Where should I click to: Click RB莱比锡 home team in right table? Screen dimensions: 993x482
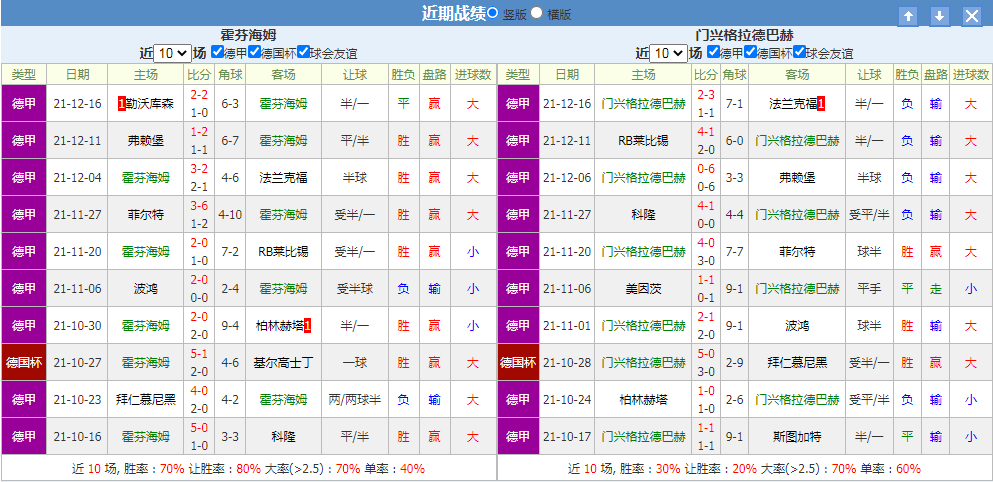click(x=642, y=141)
